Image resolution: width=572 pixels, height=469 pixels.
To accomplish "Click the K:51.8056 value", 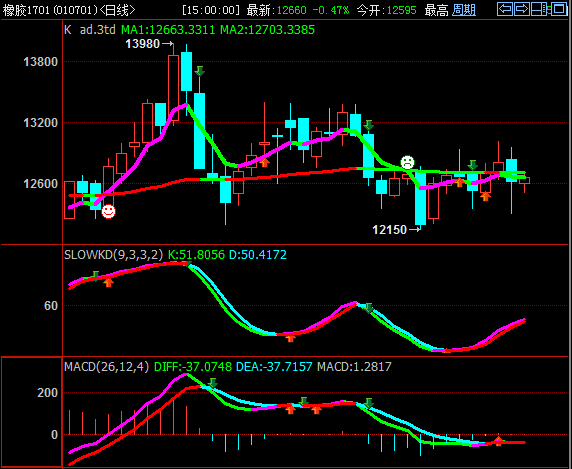I will pos(196,255).
